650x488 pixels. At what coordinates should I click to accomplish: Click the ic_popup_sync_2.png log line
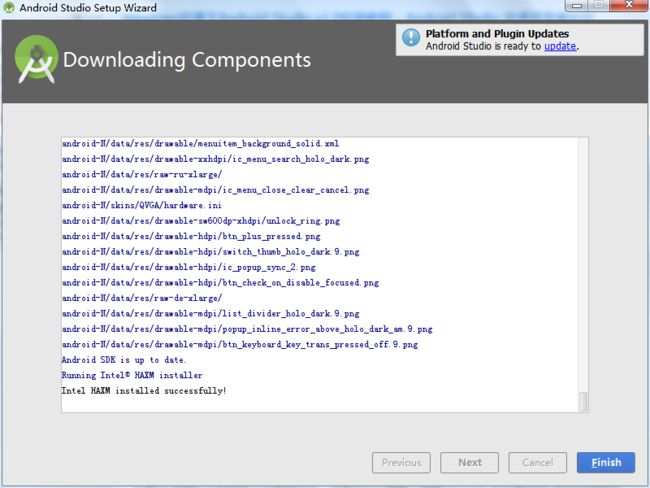point(189,267)
